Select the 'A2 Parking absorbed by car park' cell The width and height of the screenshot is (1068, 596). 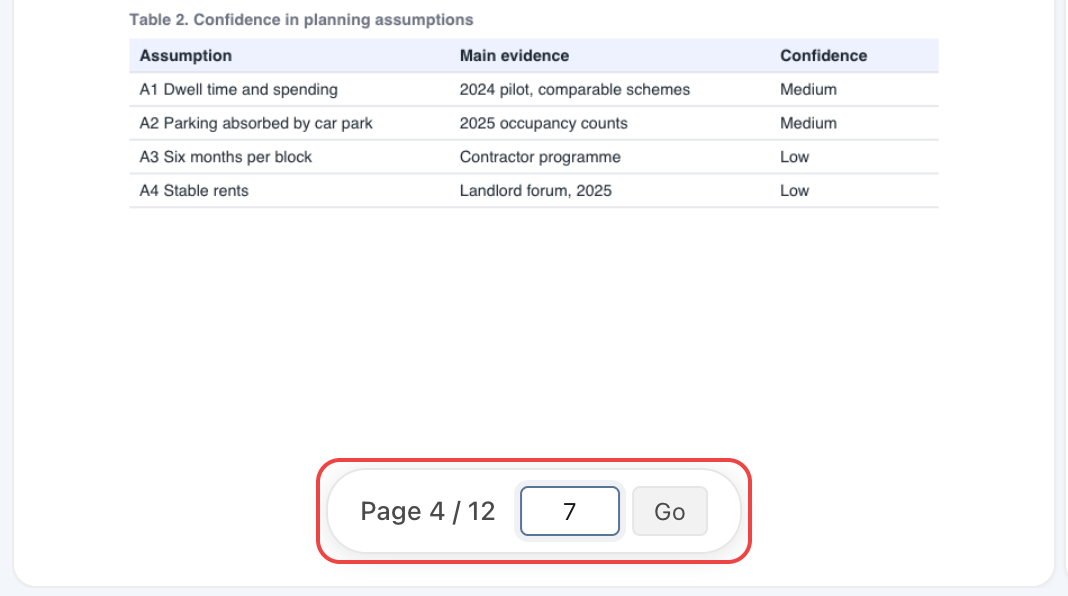(256, 123)
